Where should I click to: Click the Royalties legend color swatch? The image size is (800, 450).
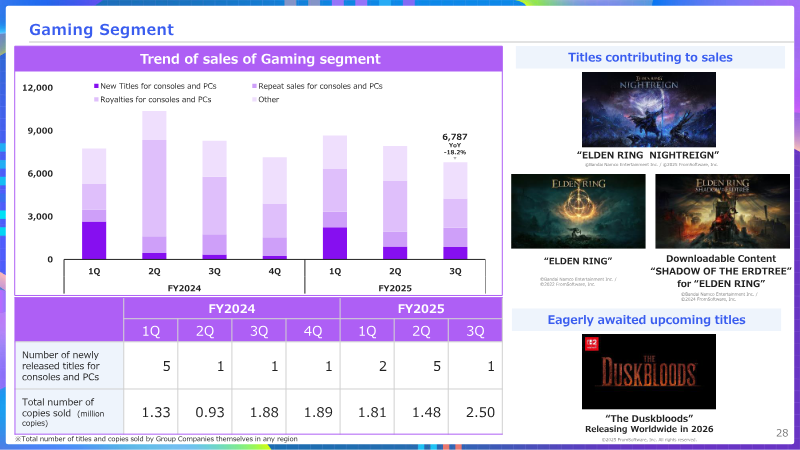click(96, 99)
